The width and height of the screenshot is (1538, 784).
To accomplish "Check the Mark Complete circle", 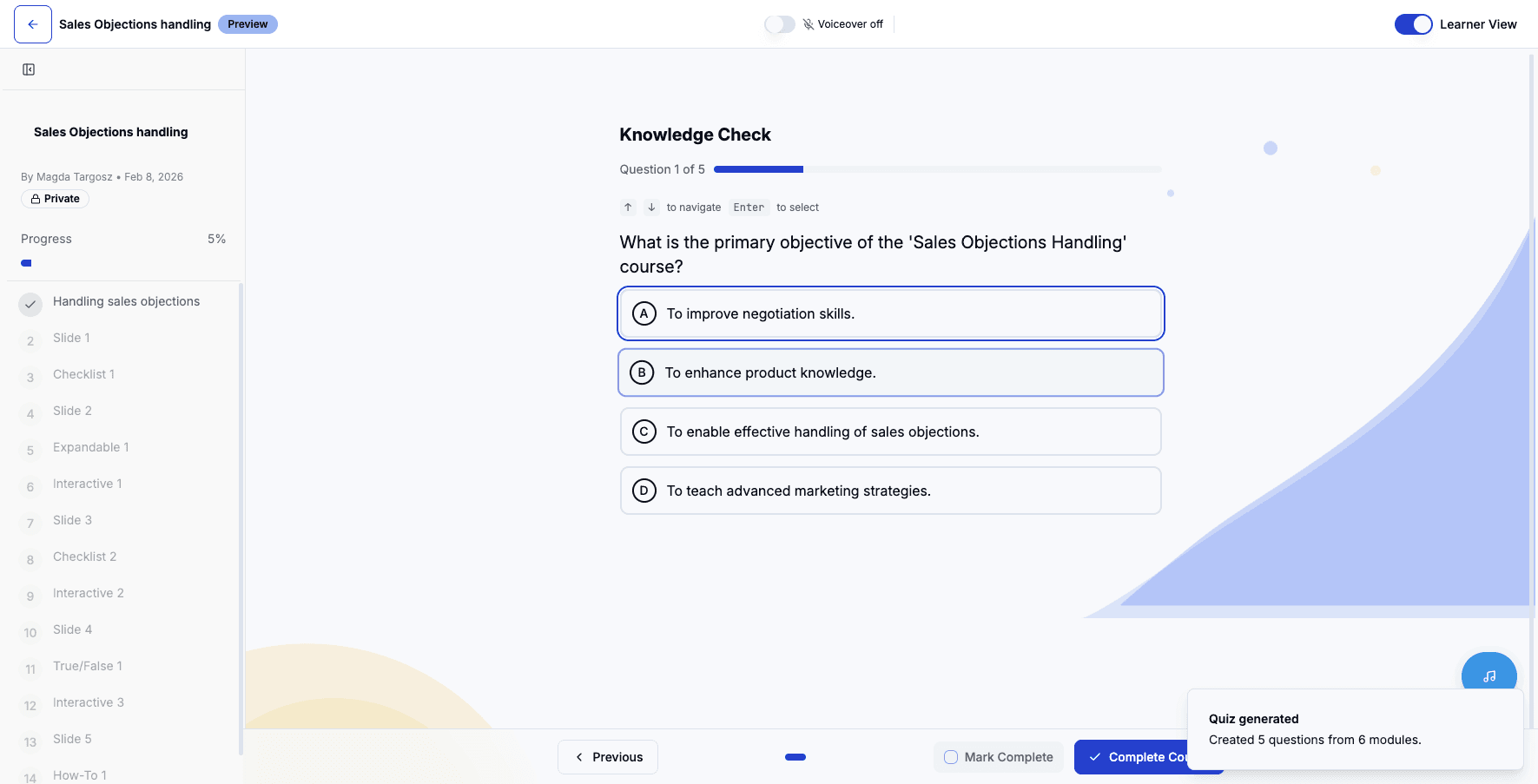I will [949, 756].
